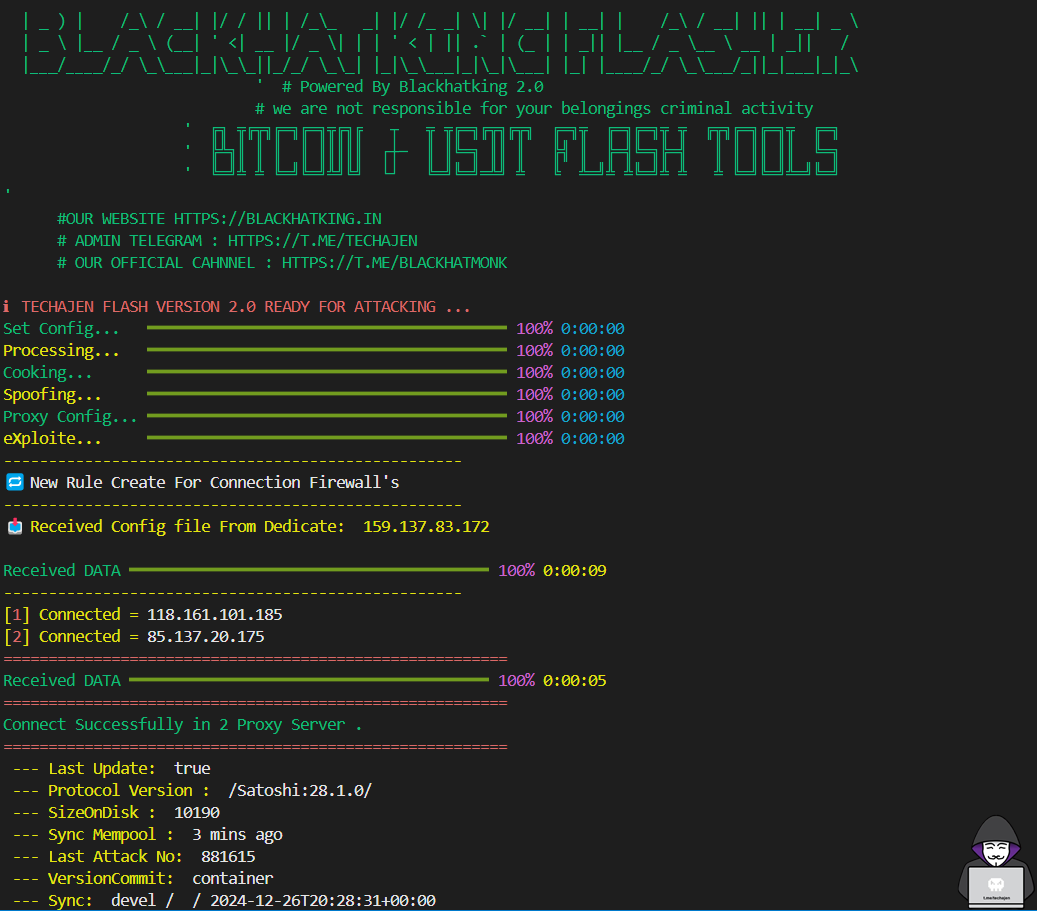Click the 'Last Update:' label
This screenshot has height=911, width=1037.
[102, 768]
